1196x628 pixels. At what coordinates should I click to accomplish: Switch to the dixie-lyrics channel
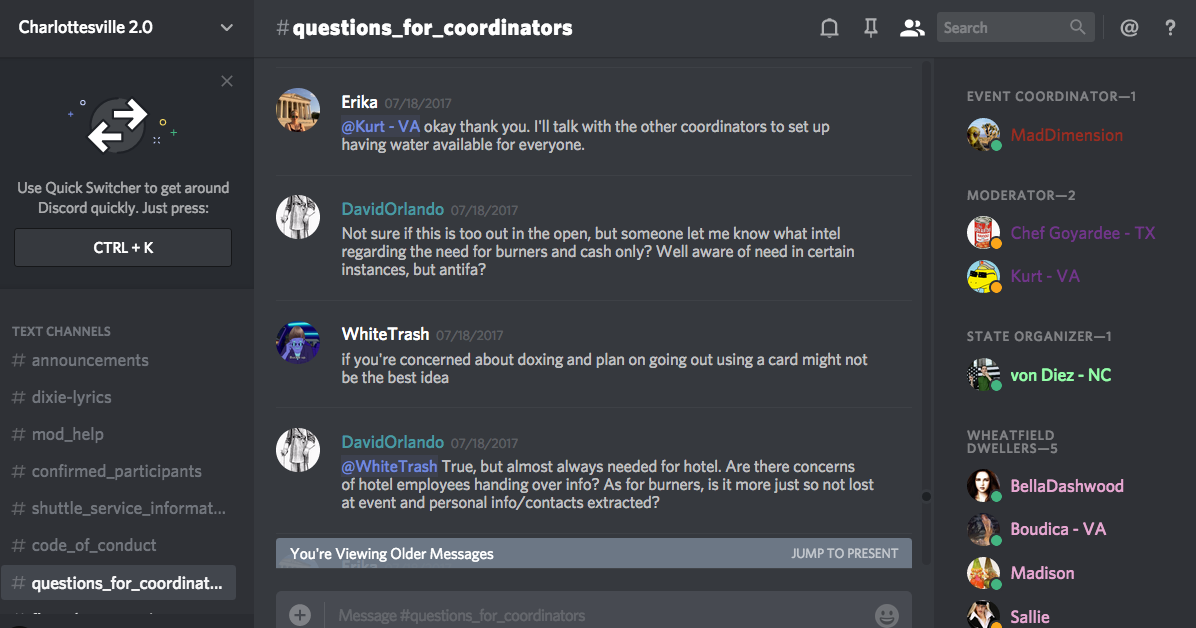(x=71, y=397)
